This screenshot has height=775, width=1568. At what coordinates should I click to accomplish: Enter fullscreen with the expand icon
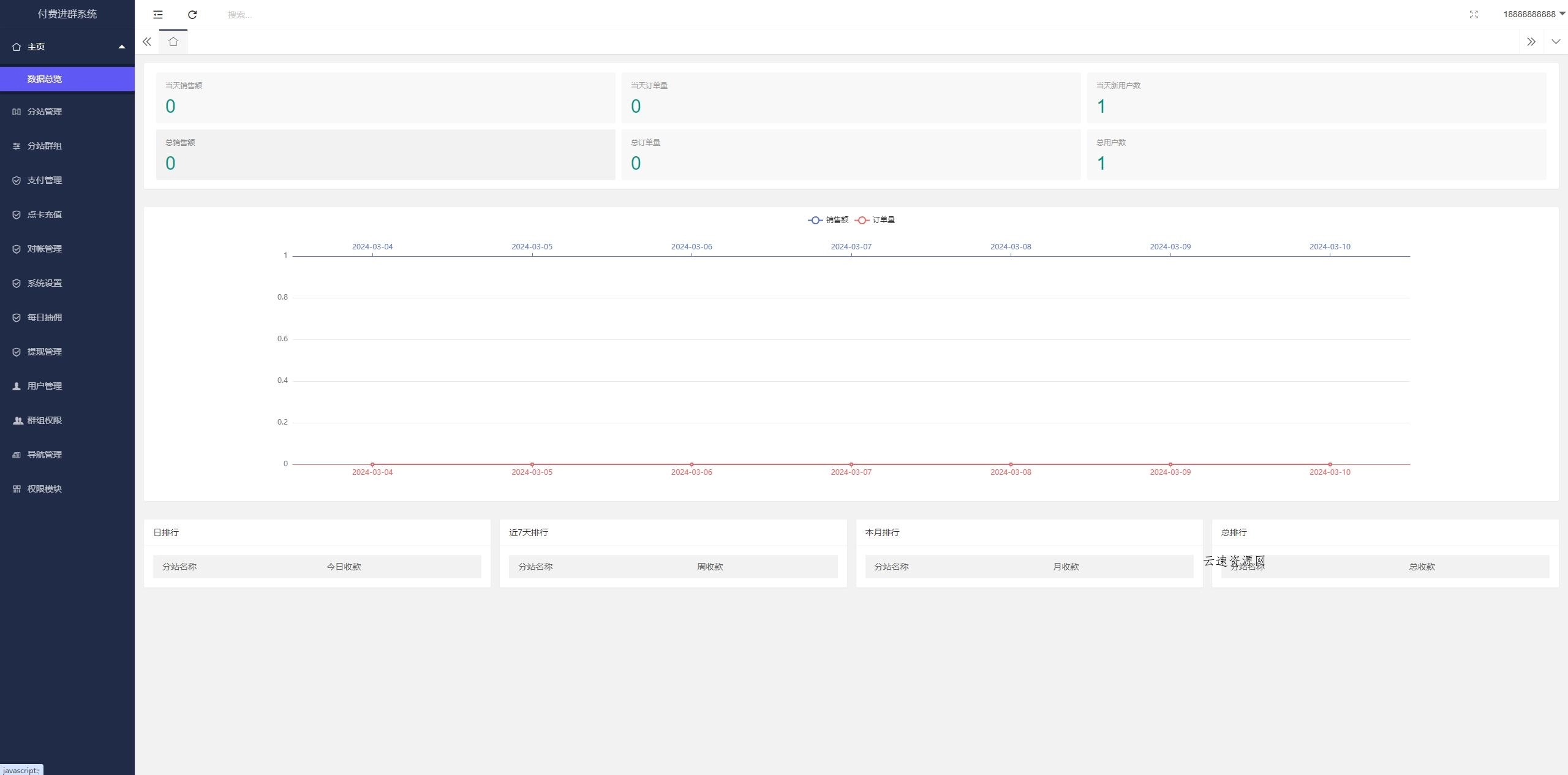pyautogui.click(x=1474, y=15)
